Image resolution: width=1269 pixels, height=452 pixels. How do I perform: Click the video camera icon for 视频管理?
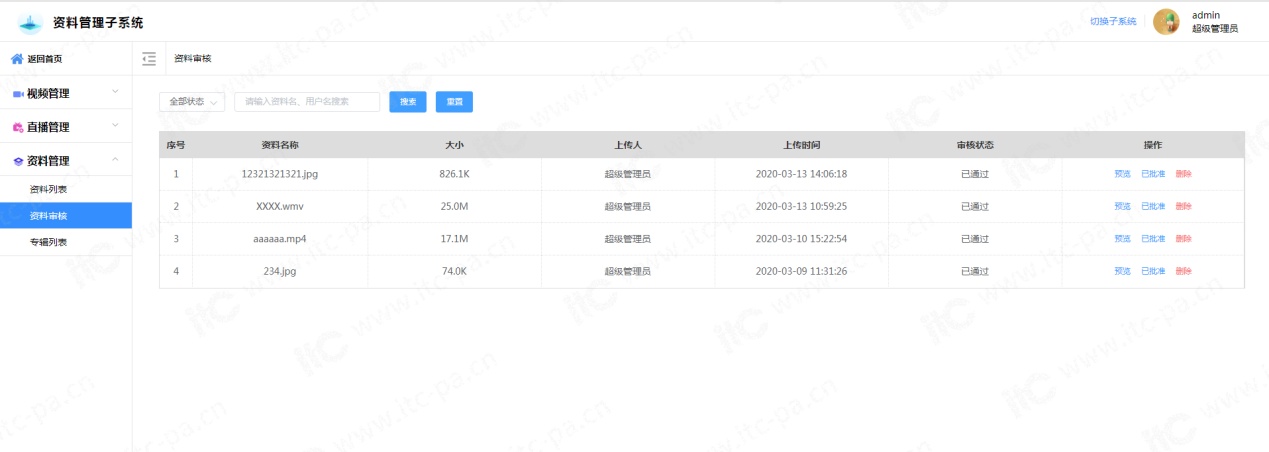click(18, 94)
